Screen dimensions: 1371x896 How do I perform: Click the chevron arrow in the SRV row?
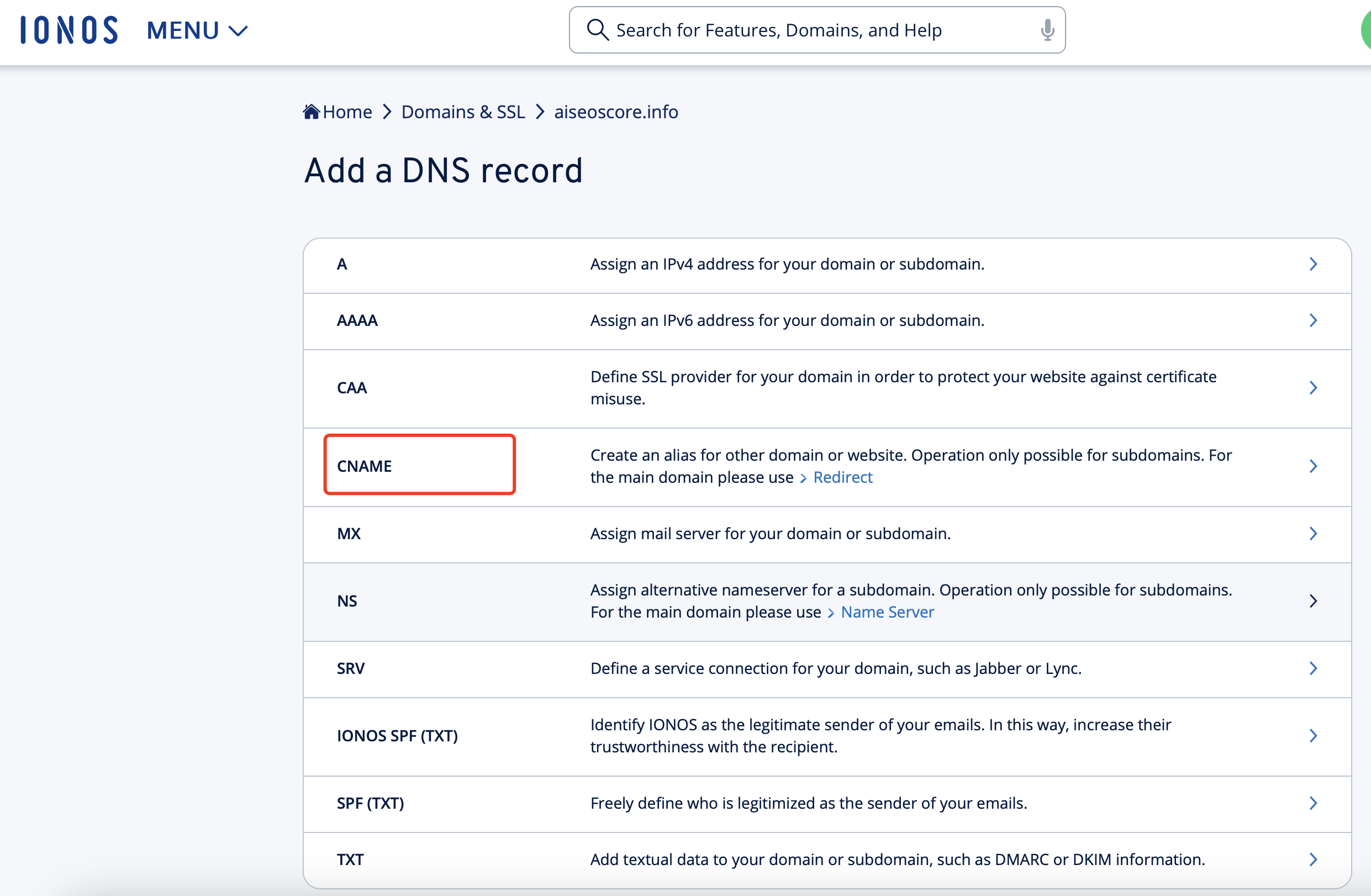pyautogui.click(x=1313, y=668)
